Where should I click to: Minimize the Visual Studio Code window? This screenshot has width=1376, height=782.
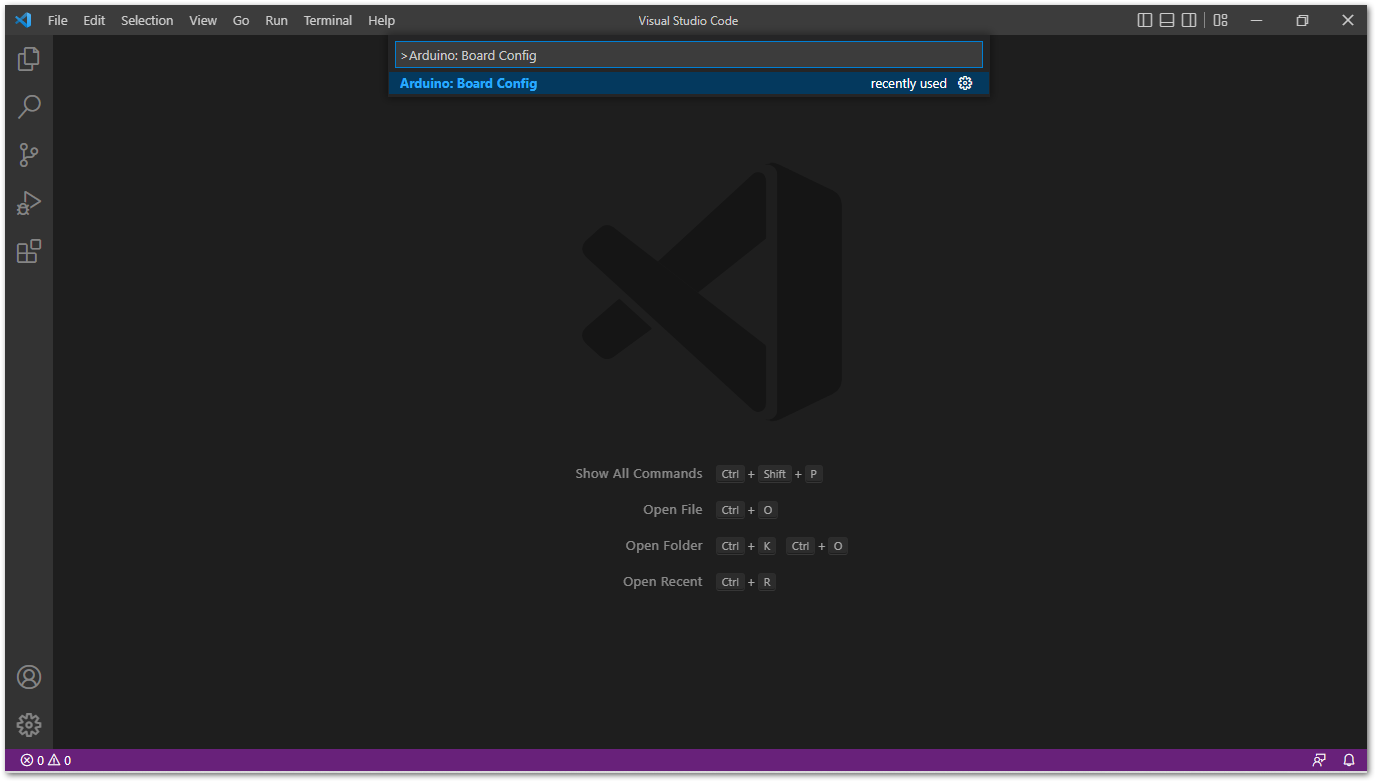click(1257, 20)
